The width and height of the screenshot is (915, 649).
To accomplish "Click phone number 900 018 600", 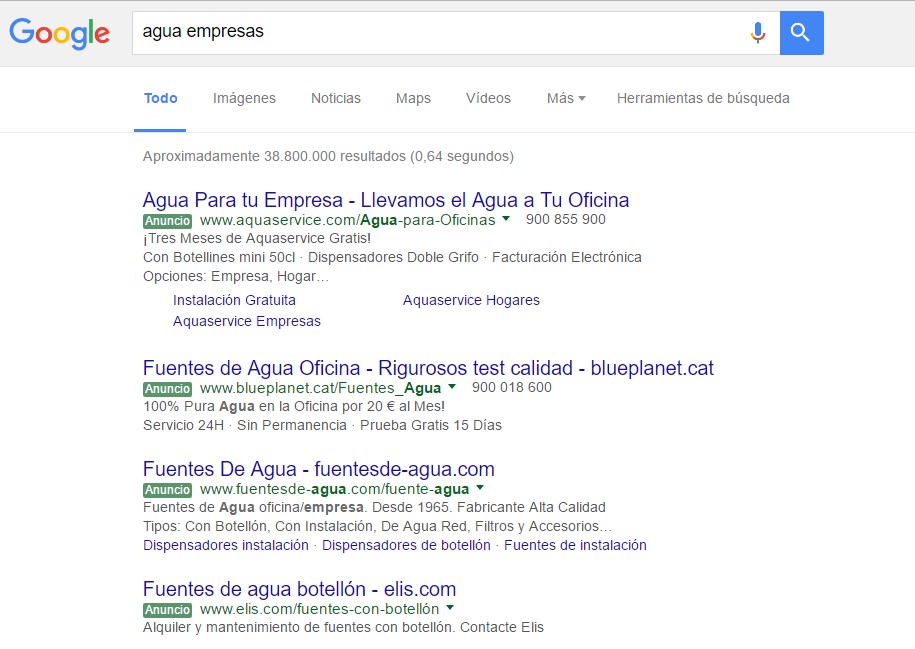I will coord(512,388).
